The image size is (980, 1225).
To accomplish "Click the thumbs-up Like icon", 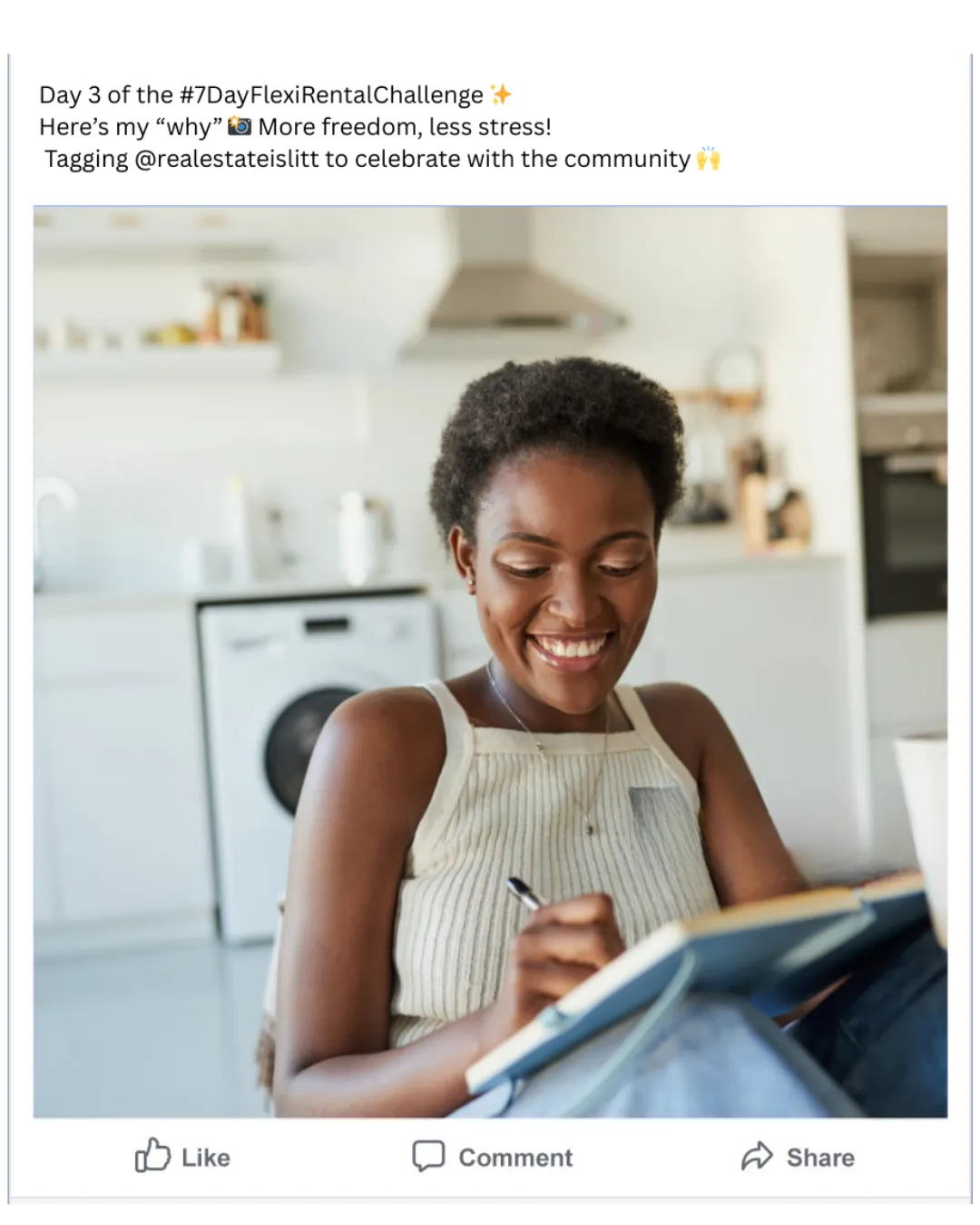I will (x=152, y=1155).
